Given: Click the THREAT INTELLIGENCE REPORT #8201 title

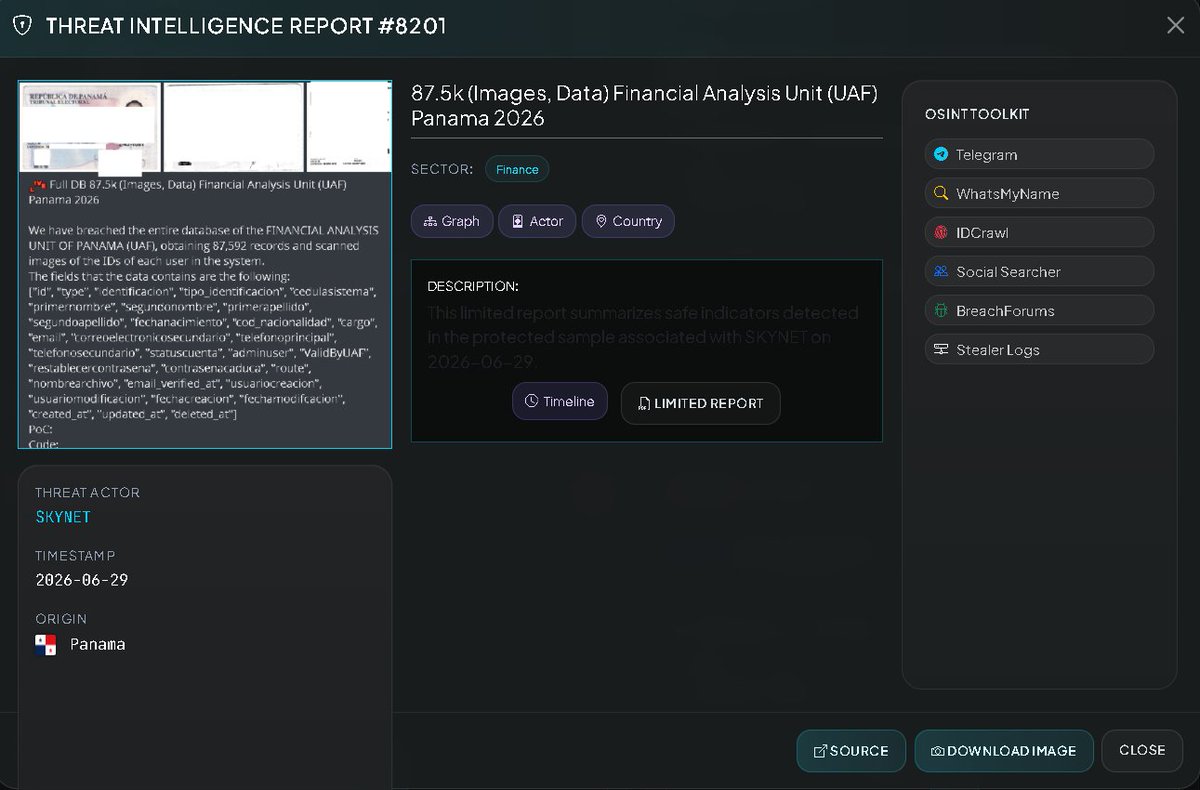Looking at the screenshot, I should (246, 26).
